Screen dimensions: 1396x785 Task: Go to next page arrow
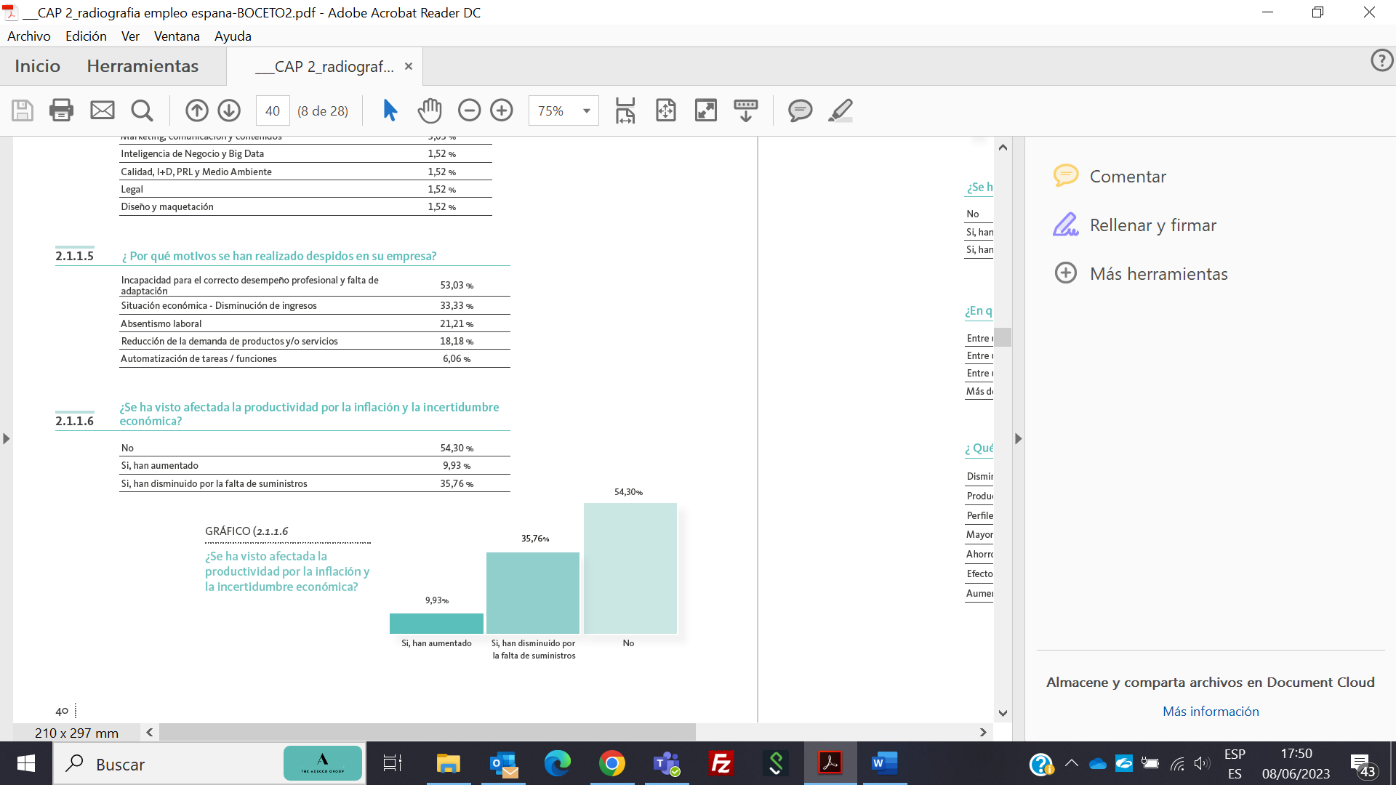click(229, 110)
